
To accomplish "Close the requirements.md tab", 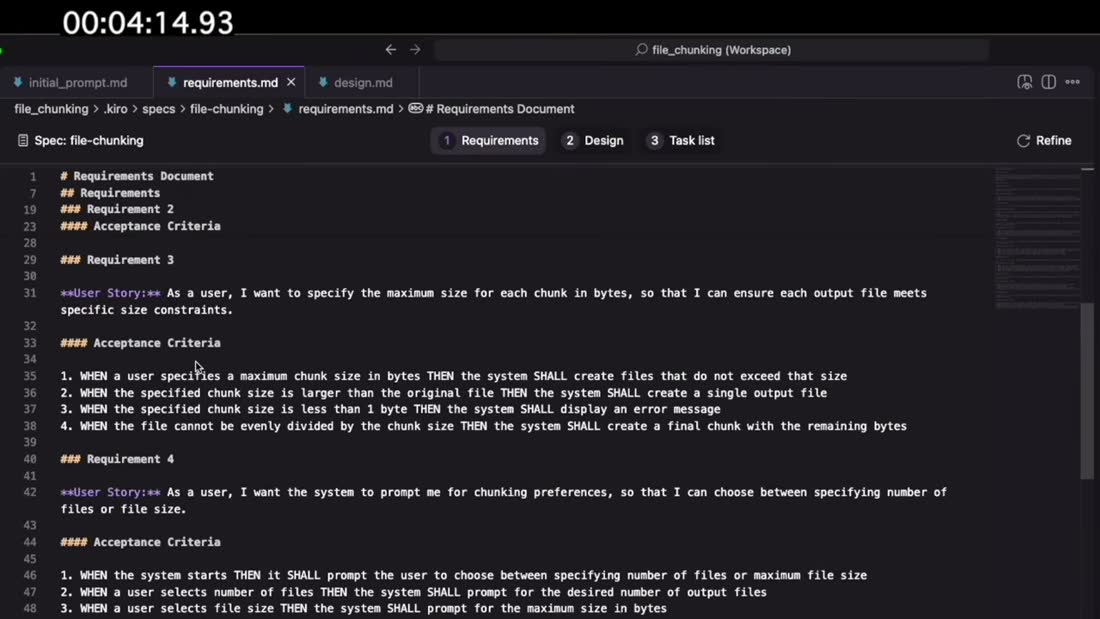I will pos(291,82).
